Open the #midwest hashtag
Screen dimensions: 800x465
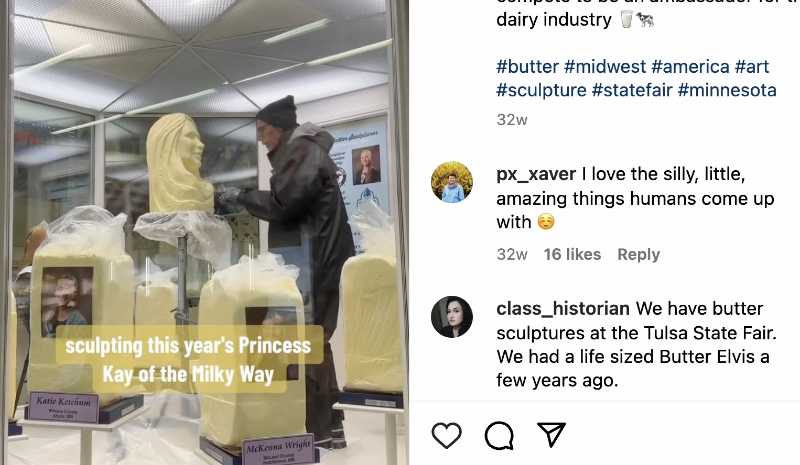[x=605, y=66]
